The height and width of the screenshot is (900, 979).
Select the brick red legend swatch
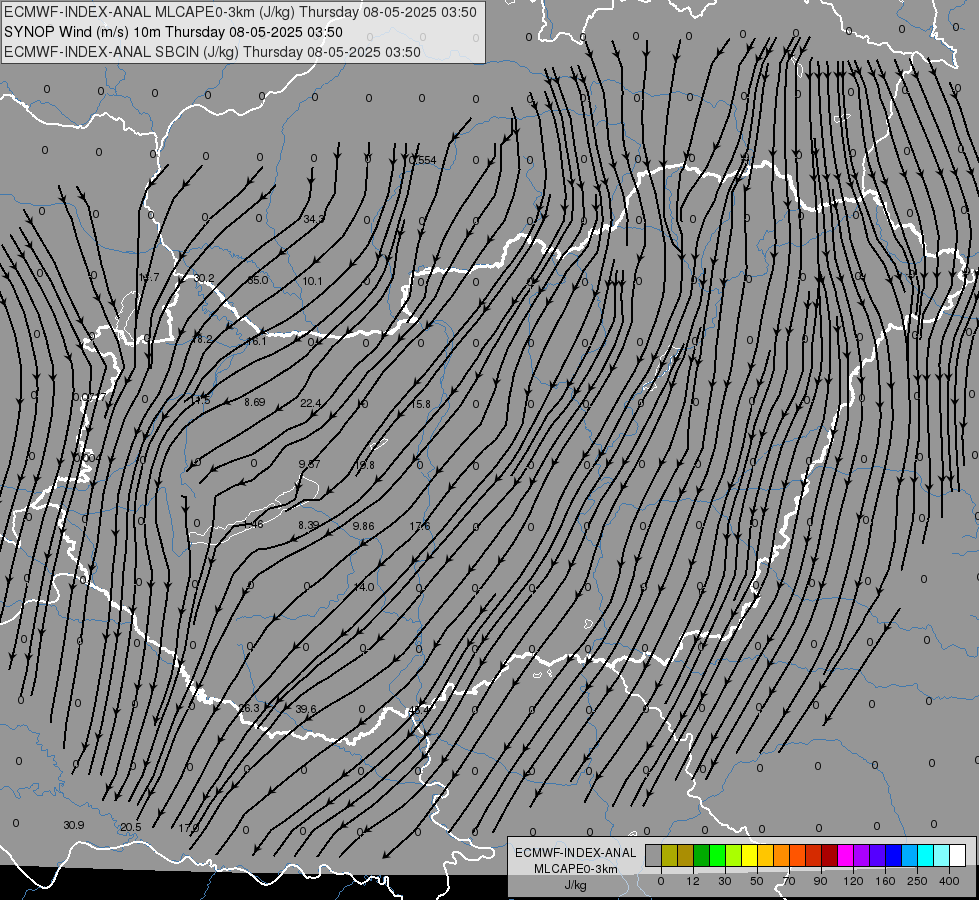[x=814, y=855]
